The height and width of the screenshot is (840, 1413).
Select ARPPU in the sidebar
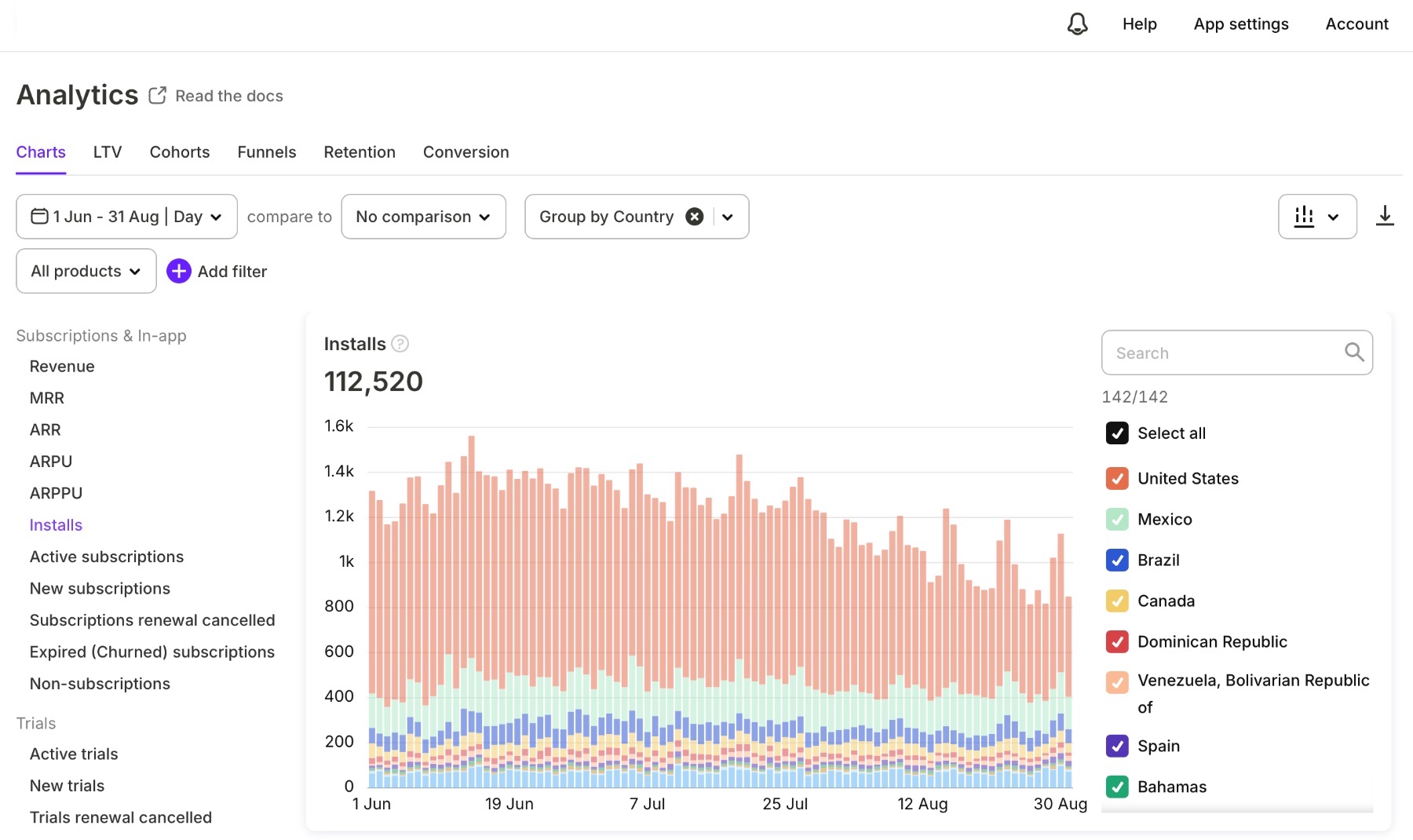[56, 493]
